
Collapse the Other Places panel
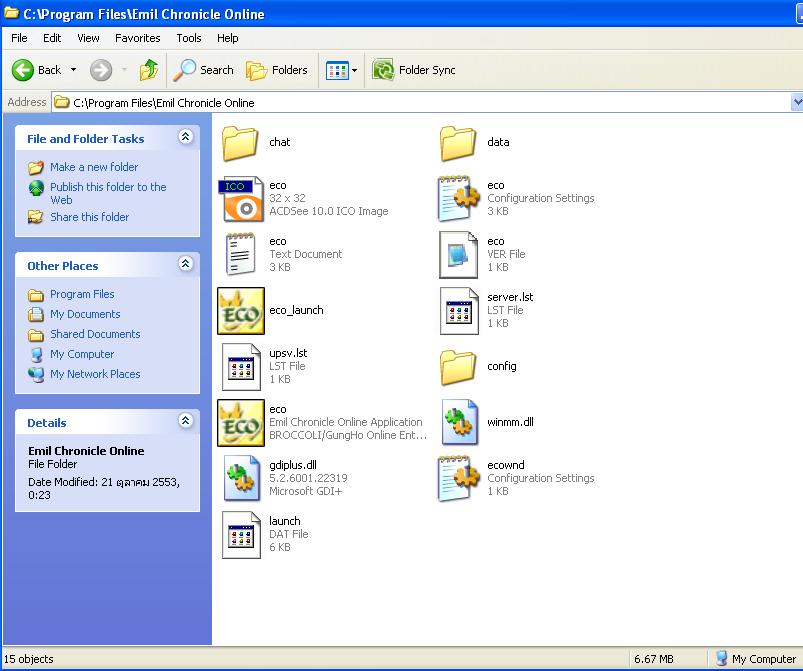pyautogui.click(x=185, y=265)
